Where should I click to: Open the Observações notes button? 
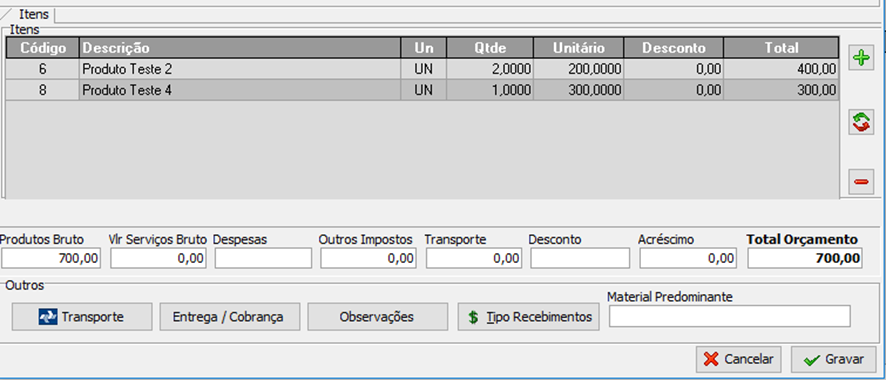pos(377,317)
